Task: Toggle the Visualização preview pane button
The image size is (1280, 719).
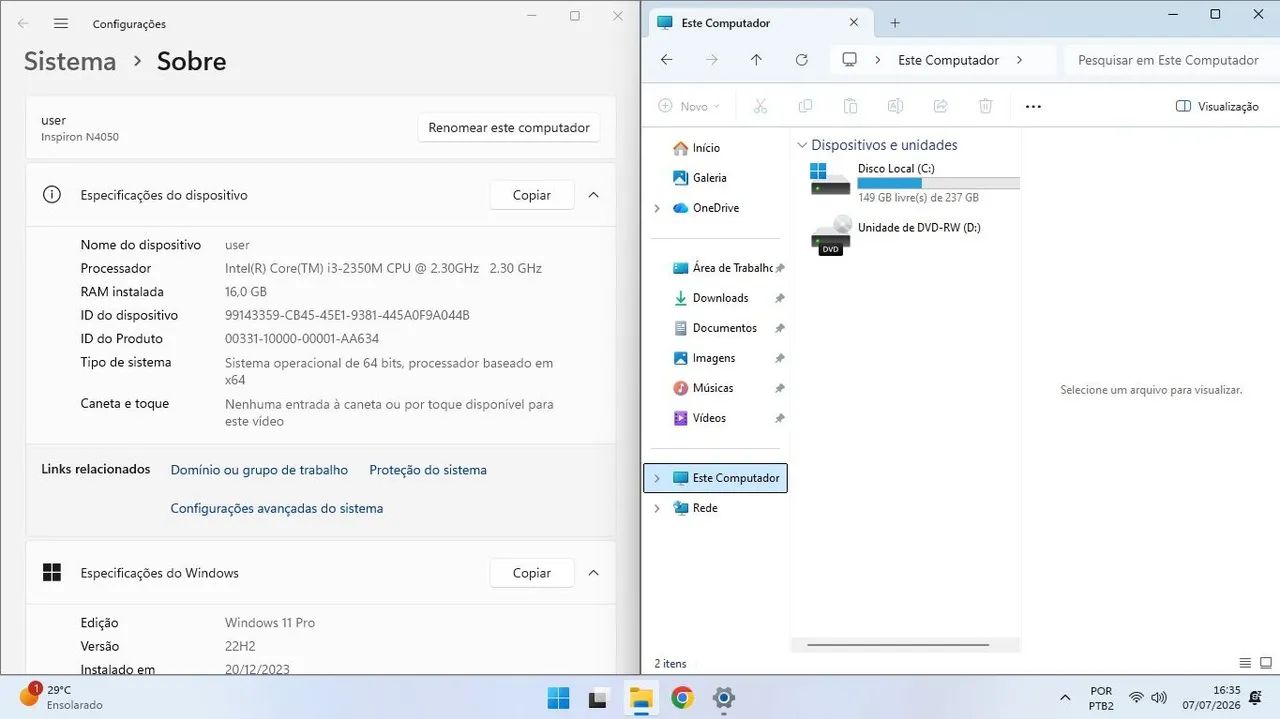Action: (x=1217, y=106)
